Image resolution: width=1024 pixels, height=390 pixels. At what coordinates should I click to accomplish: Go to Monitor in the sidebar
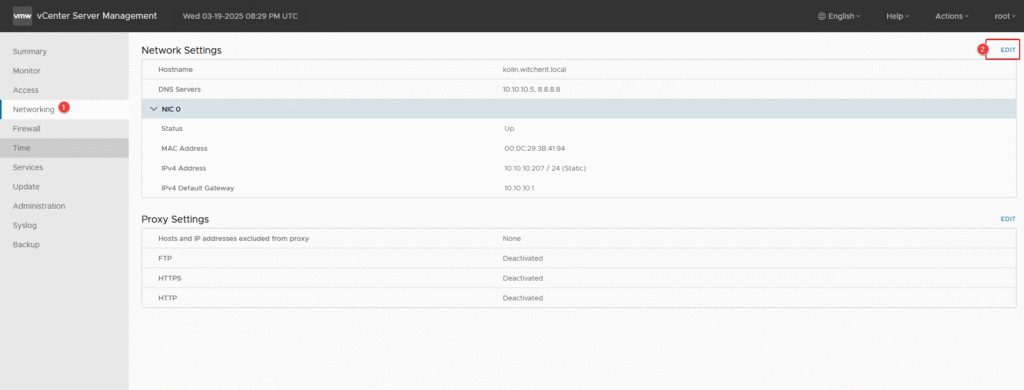pos(64,71)
